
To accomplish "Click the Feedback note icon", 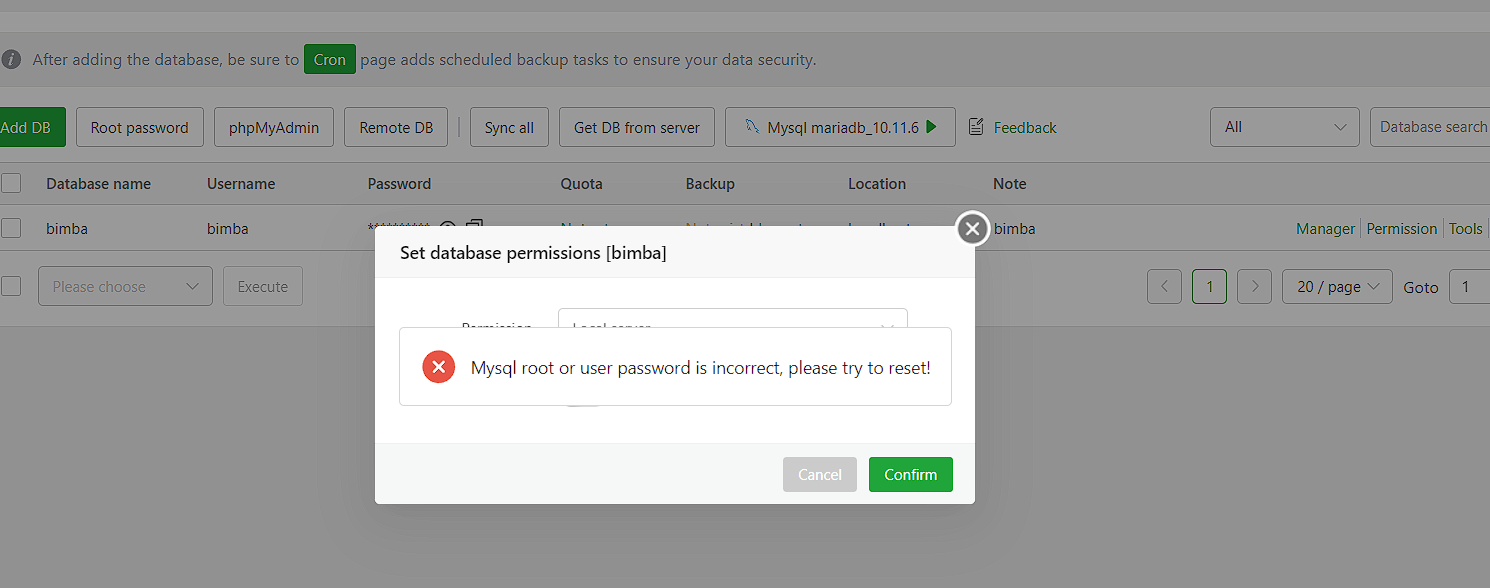I will pyautogui.click(x=976, y=127).
